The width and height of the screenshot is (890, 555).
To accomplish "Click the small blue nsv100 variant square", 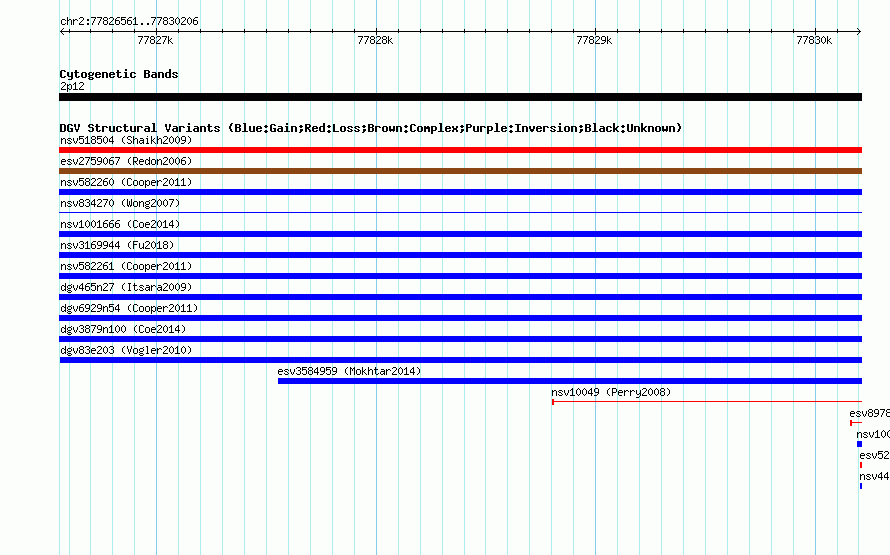I will [x=859, y=444].
